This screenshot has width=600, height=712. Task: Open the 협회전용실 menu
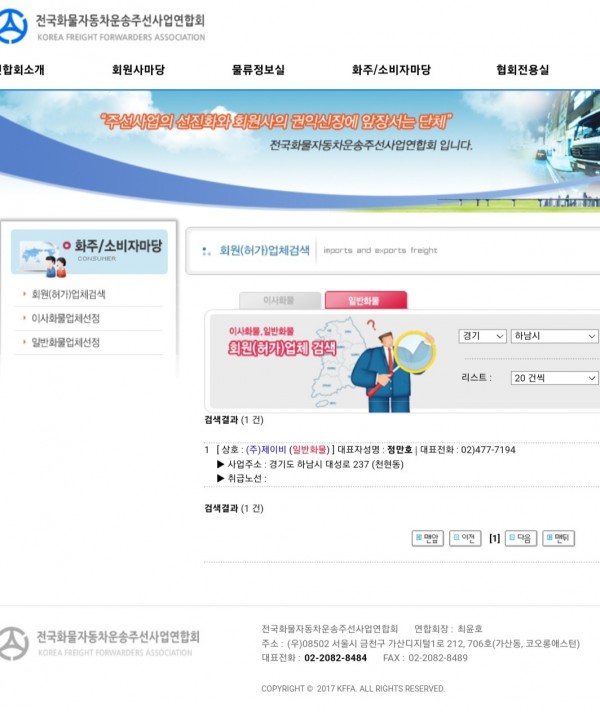point(522,70)
